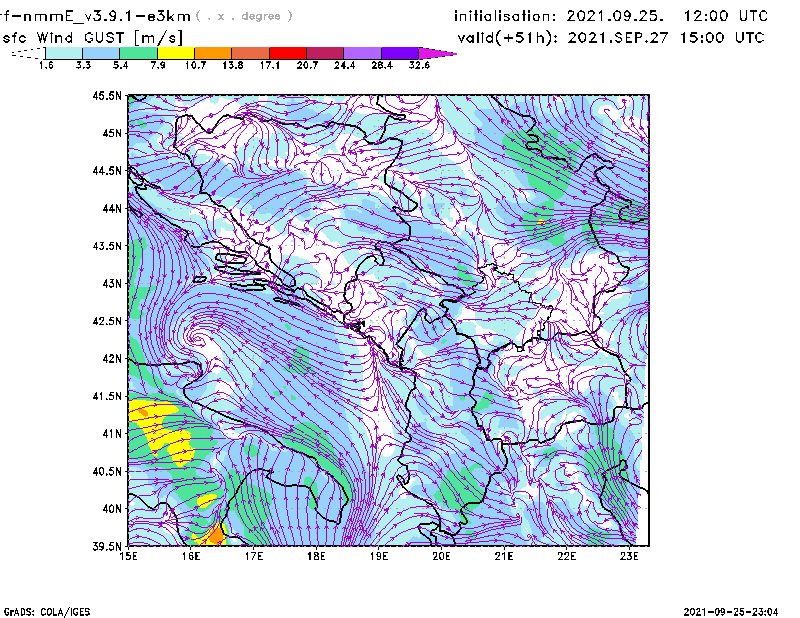The image size is (800, 618).
Task: Click the "43N" latitude label
Action: point(112,283)
